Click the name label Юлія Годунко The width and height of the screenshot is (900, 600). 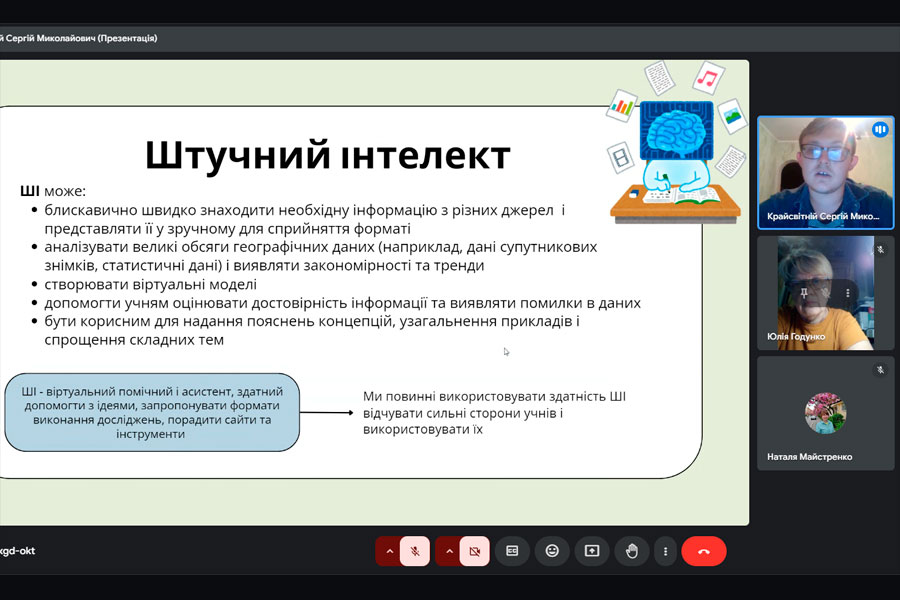coord(796,336)
